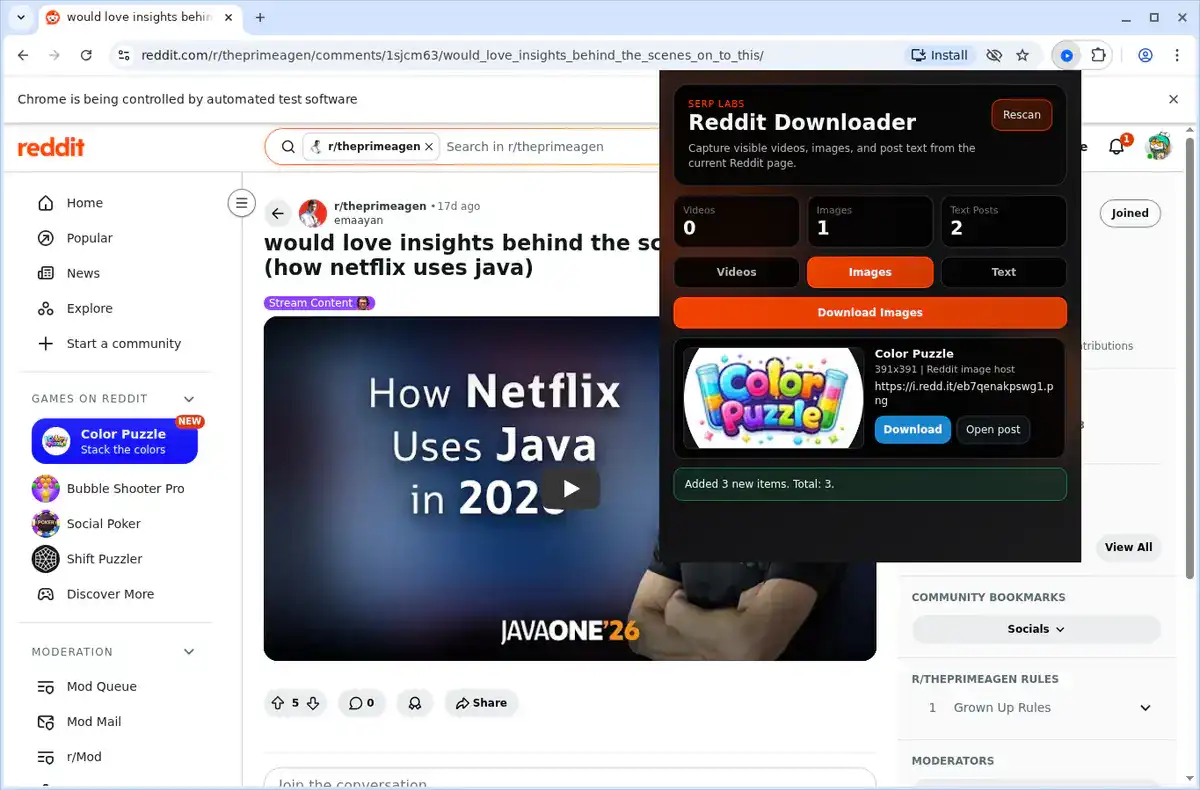Image resolution: width=1200 pixels, height=790 pixels.
Task: Expand the Socials bookmarks dropdown
Action: 1036,629
